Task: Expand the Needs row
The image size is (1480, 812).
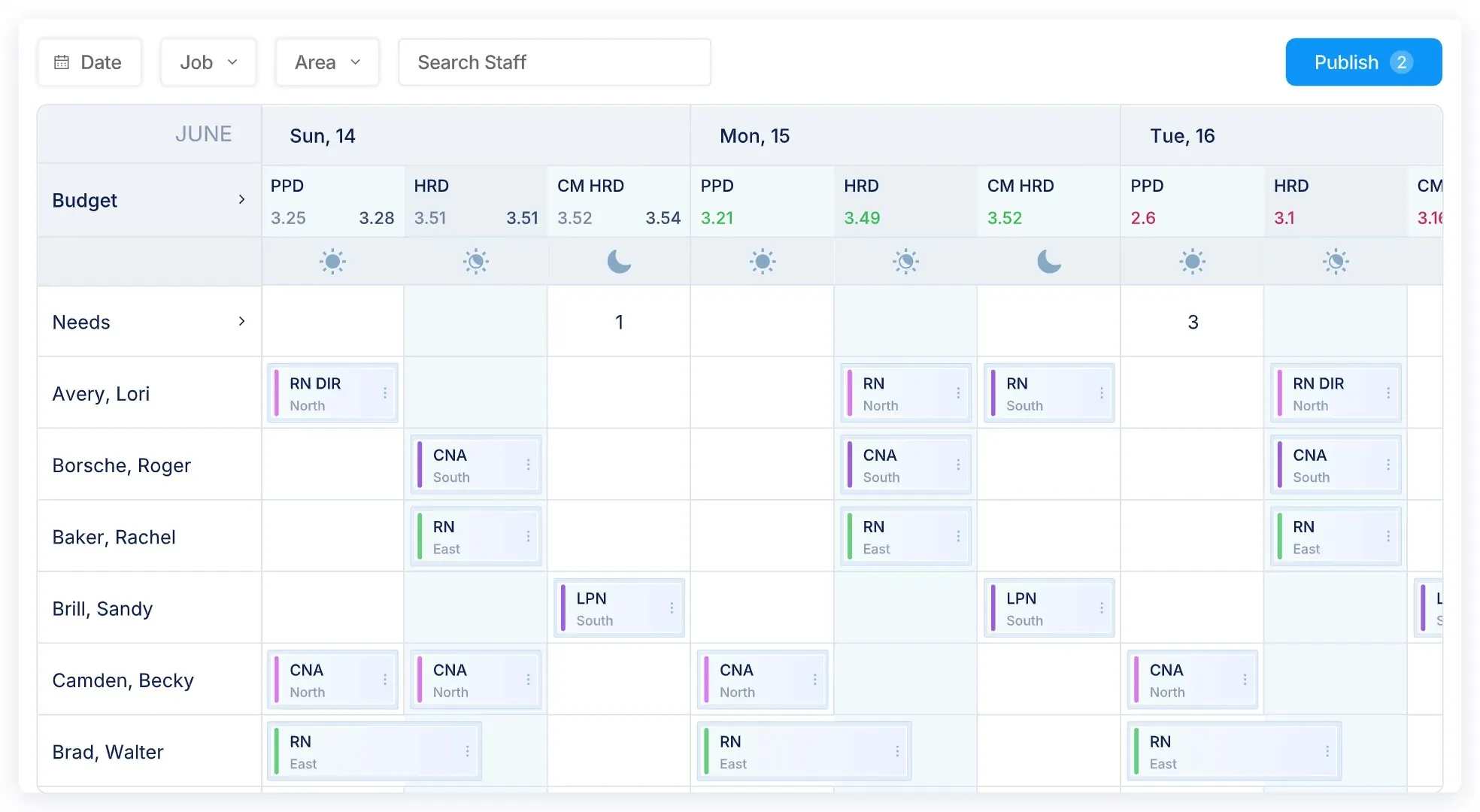Action: click(242, 321)
